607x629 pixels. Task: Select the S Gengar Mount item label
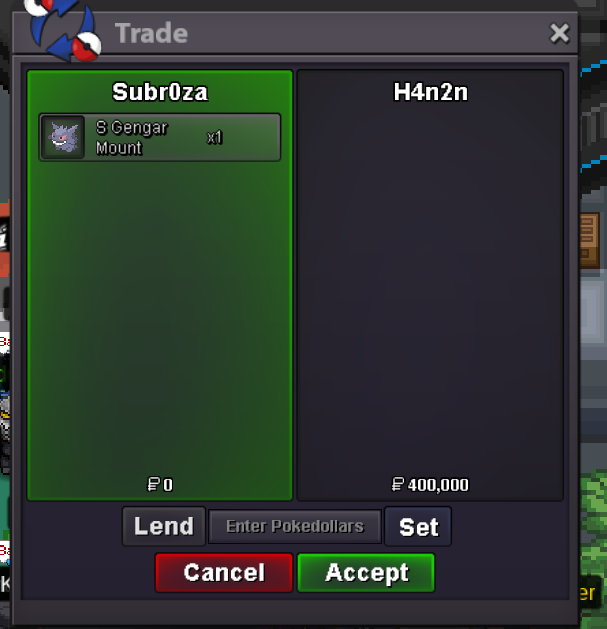(131, 138)
